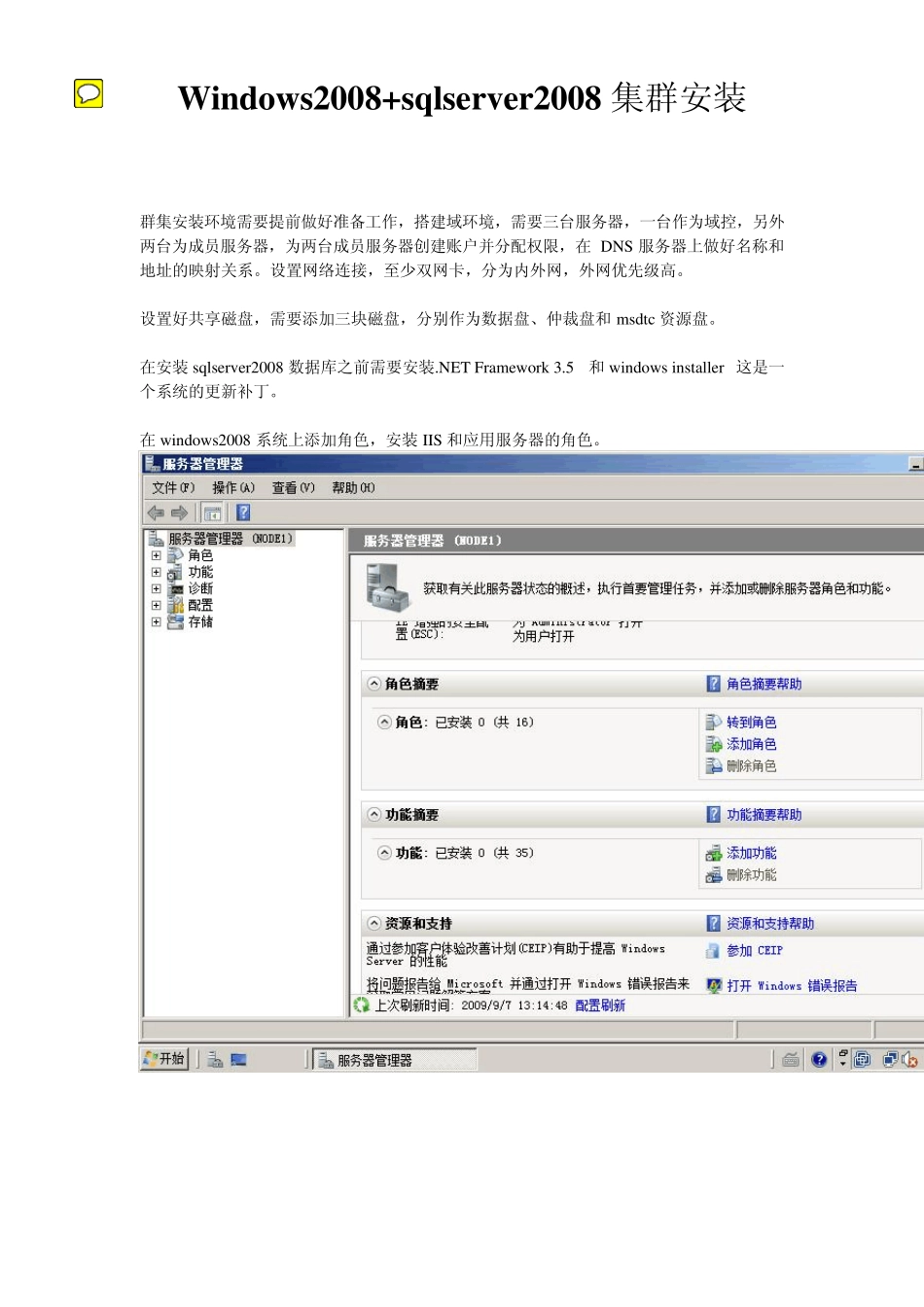Expand the 角色 tree node
The width and height of the screenshot is (924, 1307).
(156, 555)
